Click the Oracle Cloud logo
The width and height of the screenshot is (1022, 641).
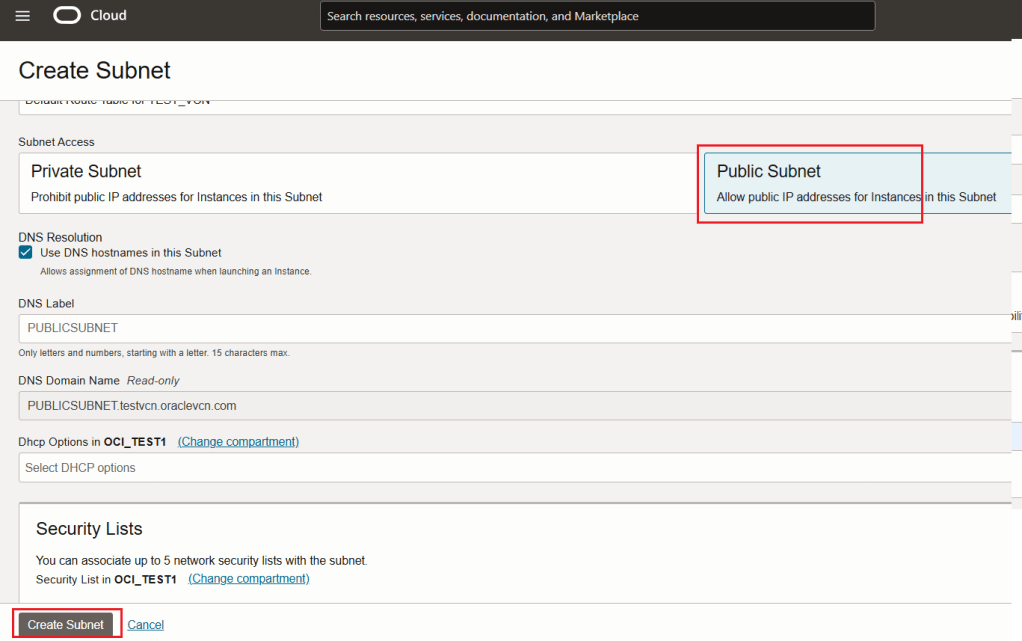pyautogui.click(x=91, y=16)
